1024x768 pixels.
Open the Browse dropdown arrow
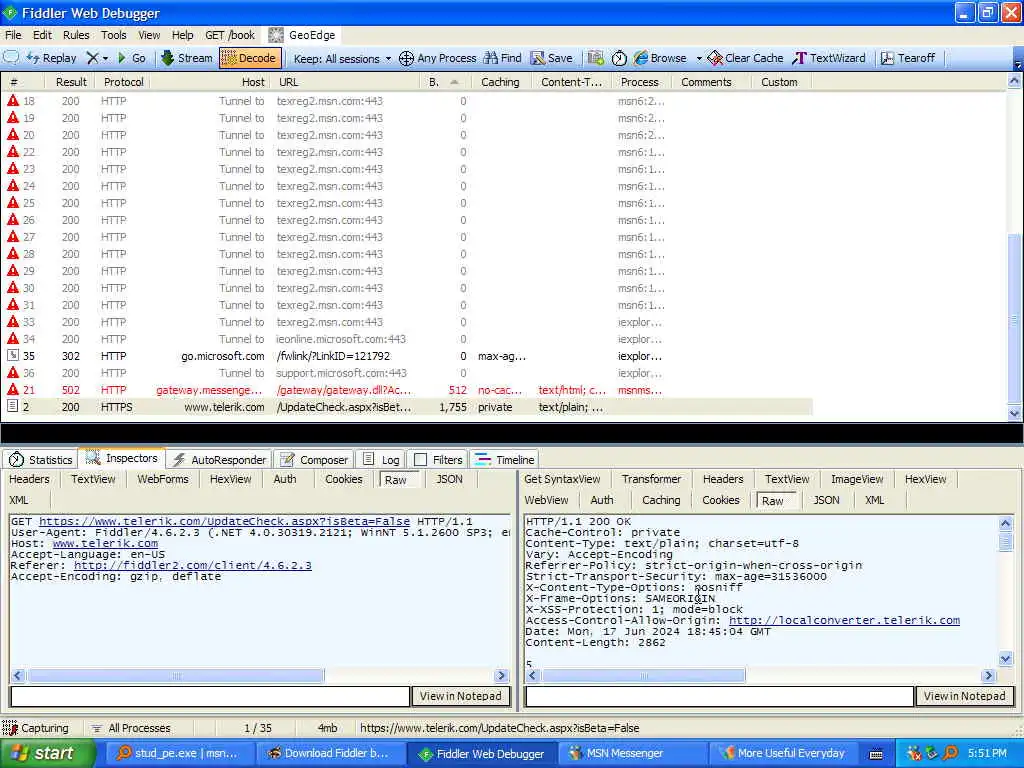[x=699, y=58]
